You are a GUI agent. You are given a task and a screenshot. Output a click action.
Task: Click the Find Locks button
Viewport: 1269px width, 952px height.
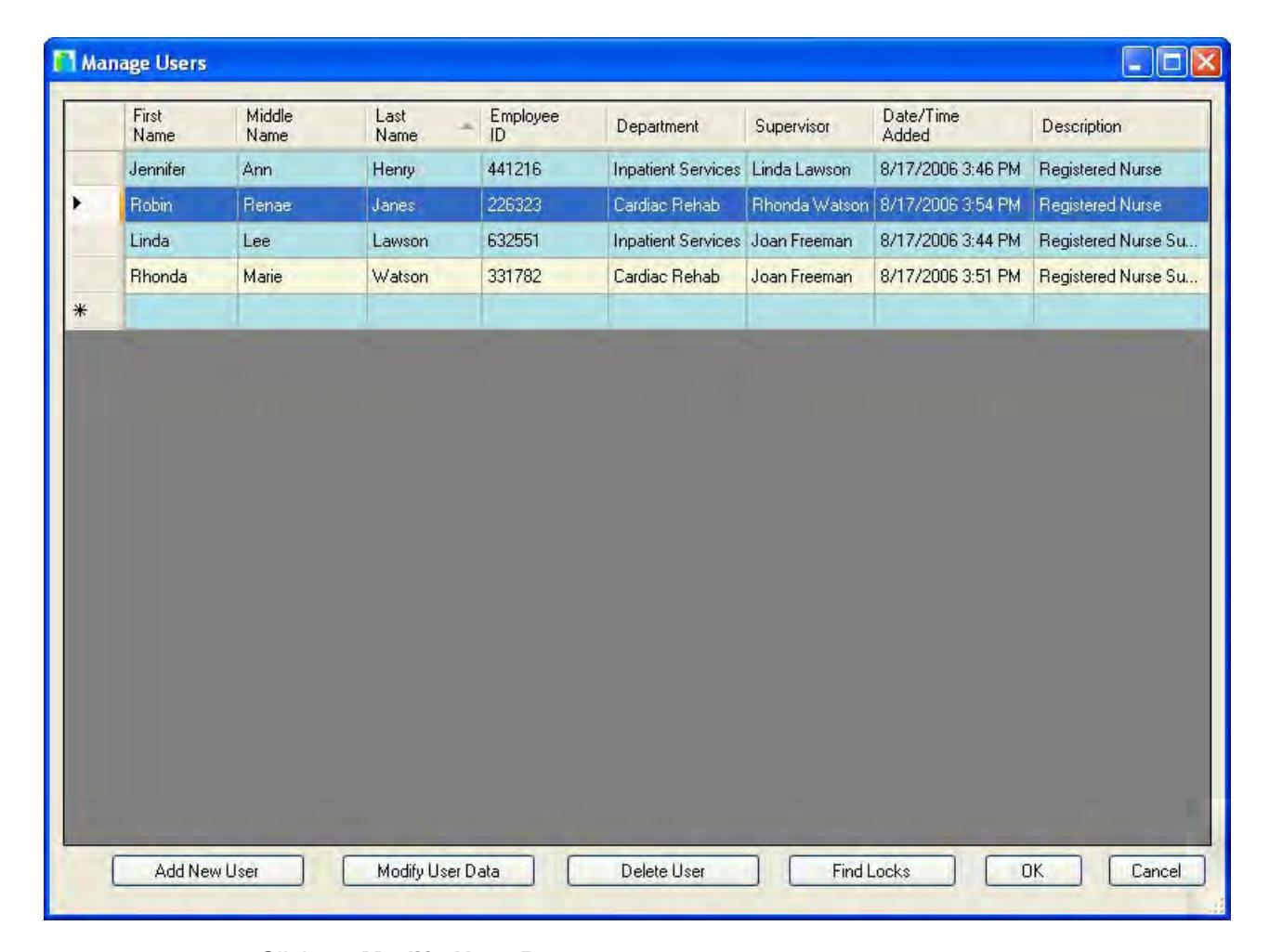871,871
